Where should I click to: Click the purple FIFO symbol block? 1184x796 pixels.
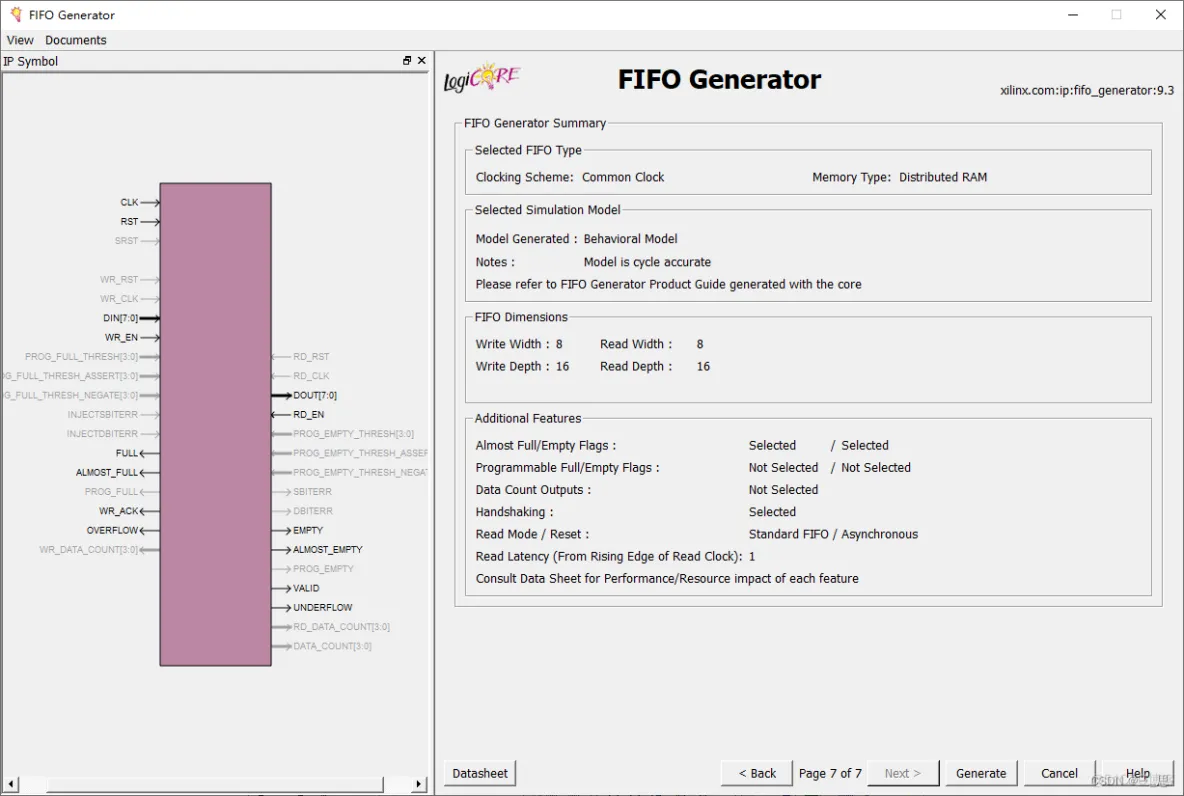[x=215, y=424]
